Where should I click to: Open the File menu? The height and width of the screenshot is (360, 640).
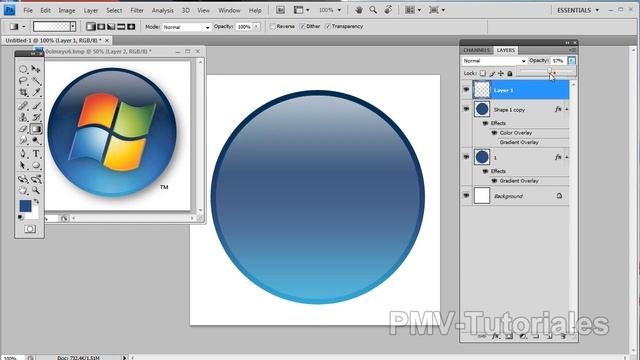pyautogui.click(x=28, y=10)
